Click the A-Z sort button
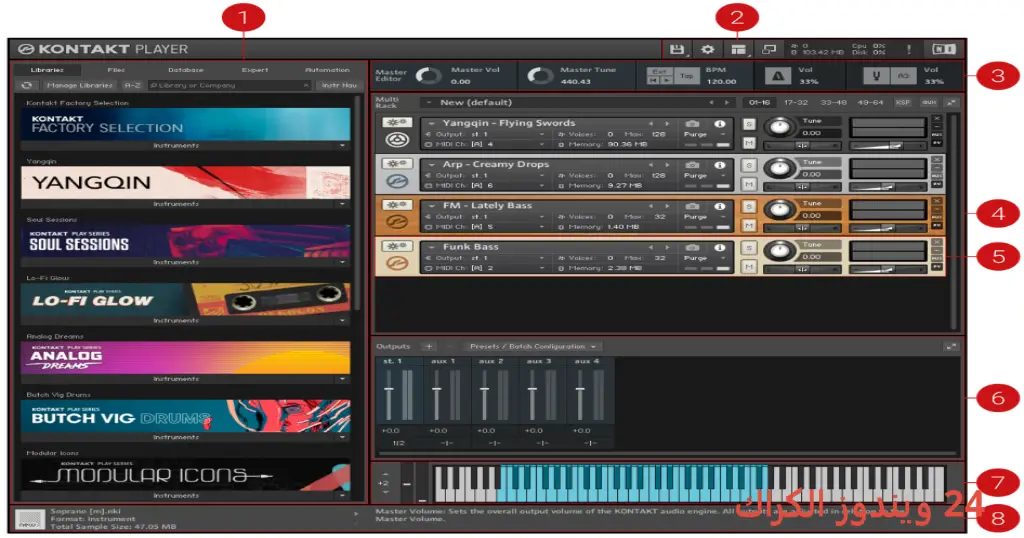The width and height of the screenshot is (1024, 538). pos(132,86)
